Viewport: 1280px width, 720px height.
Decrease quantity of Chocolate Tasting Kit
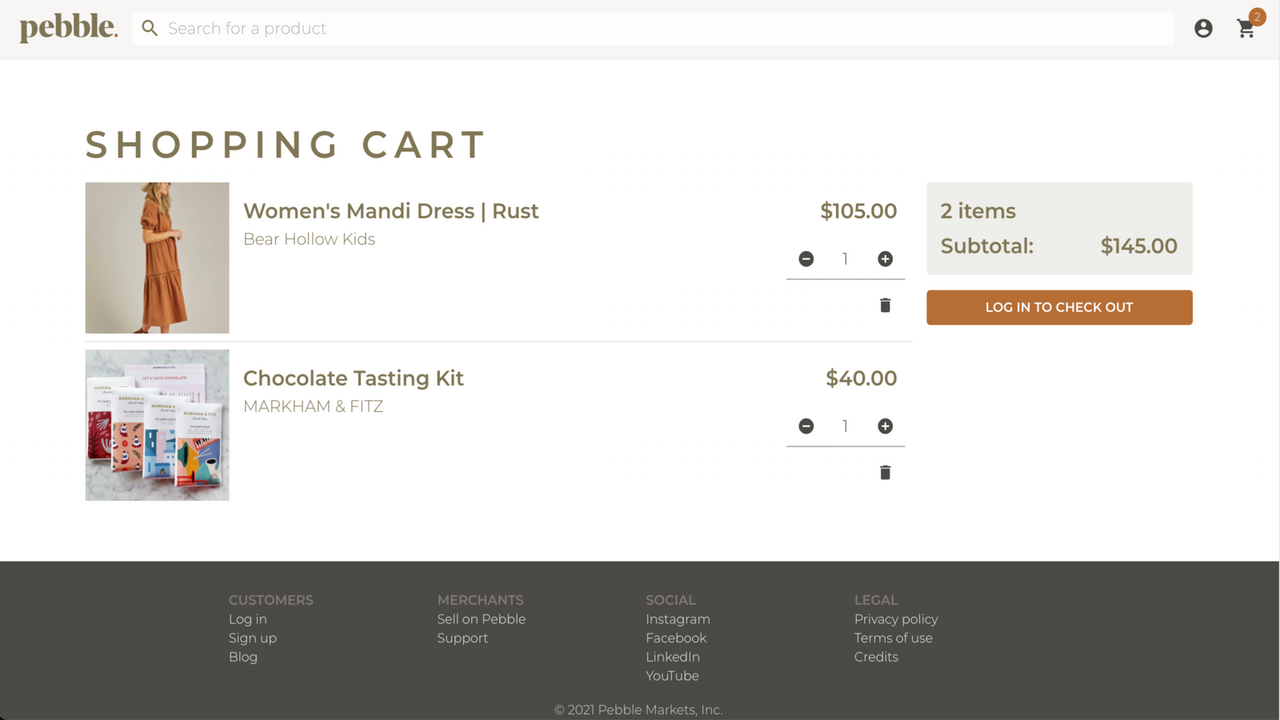(x=806, y=426)
